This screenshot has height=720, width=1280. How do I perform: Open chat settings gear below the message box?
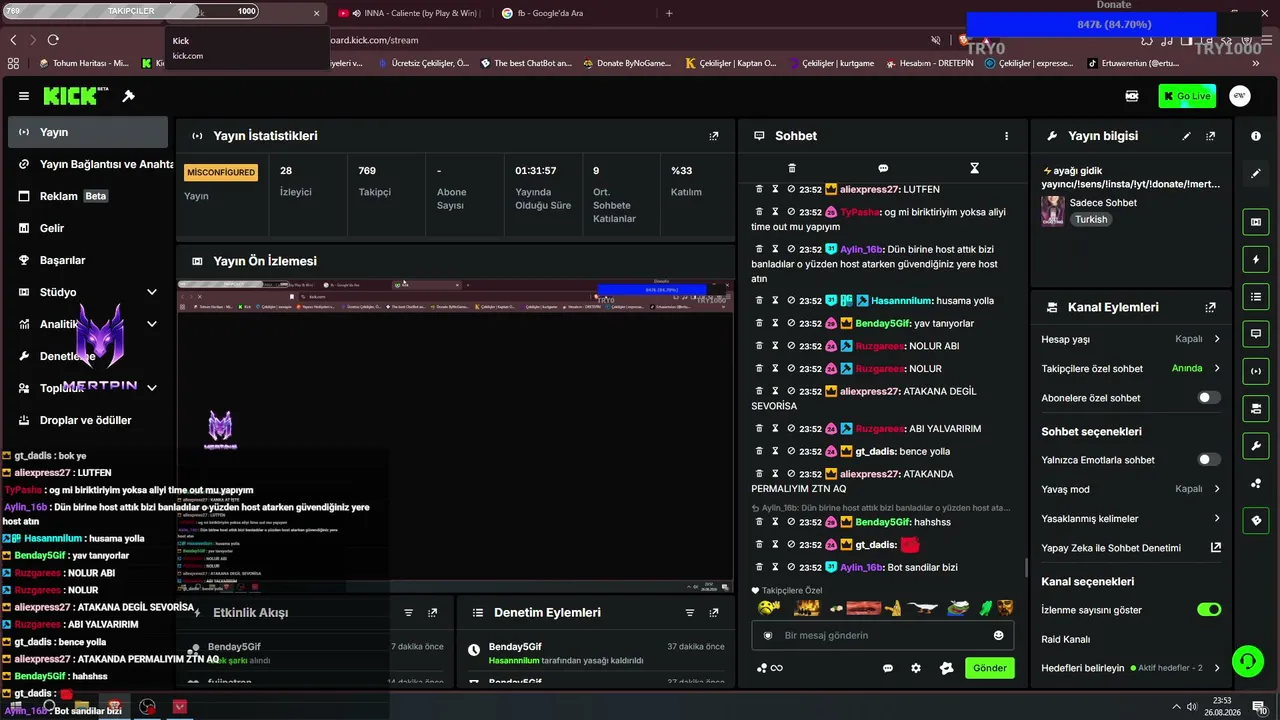tap(916, 668)
